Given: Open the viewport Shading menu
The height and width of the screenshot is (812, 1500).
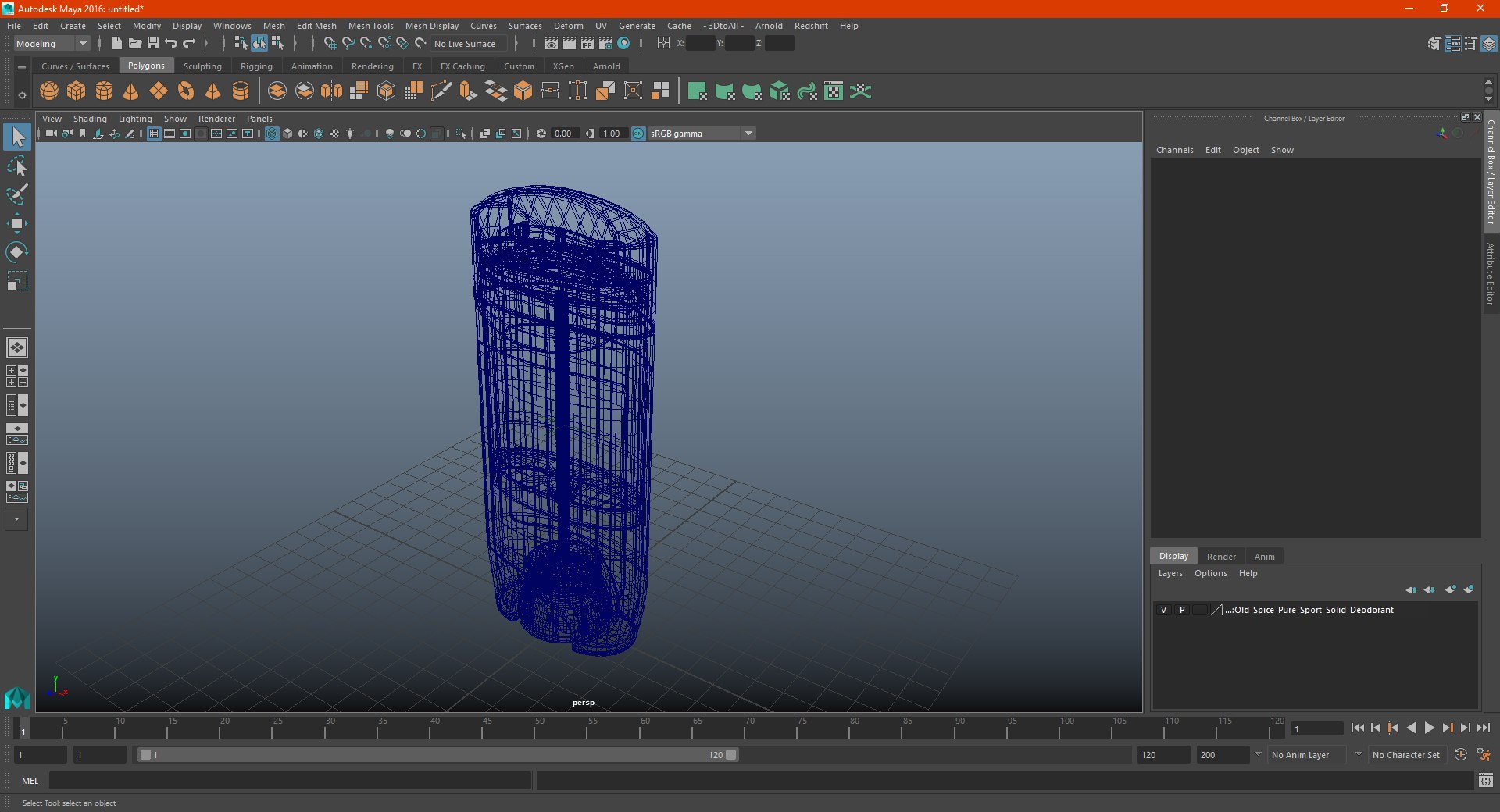Looking at the screenshot, I should point(90,119).
